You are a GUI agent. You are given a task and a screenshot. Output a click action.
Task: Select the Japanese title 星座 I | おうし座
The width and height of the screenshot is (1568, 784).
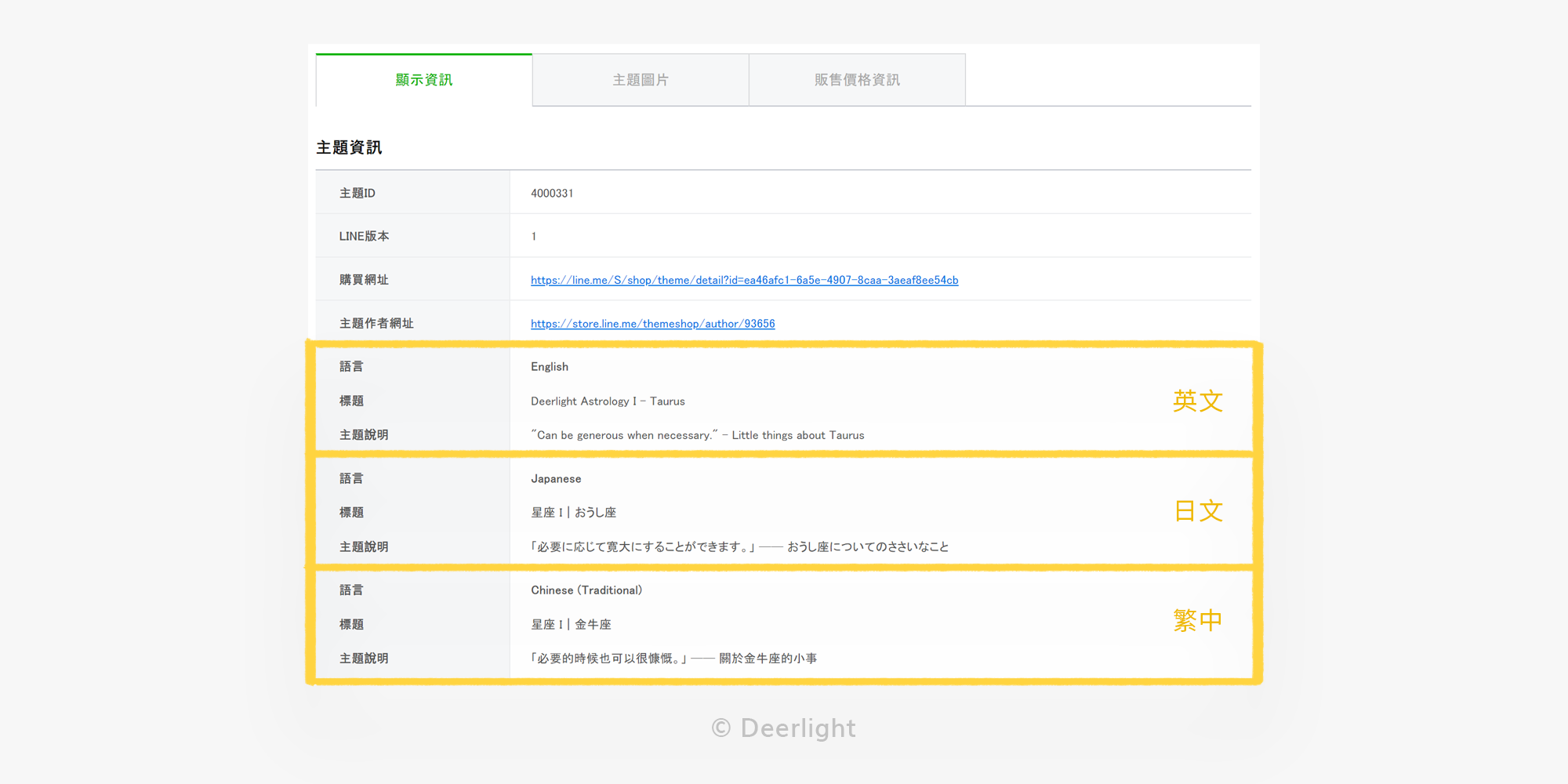[x=573, y=513]
